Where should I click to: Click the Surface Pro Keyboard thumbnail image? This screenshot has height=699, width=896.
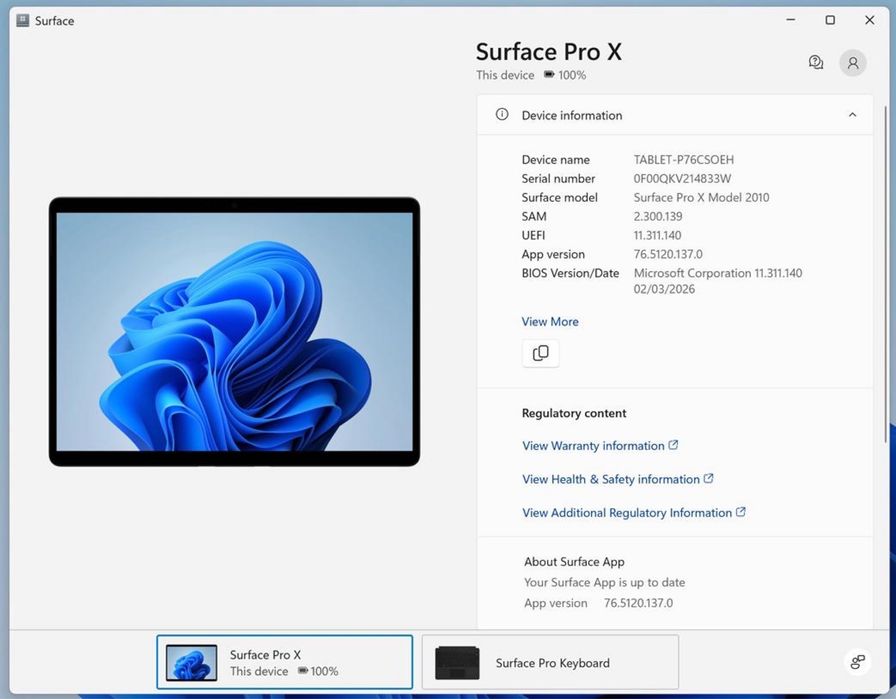457,662
